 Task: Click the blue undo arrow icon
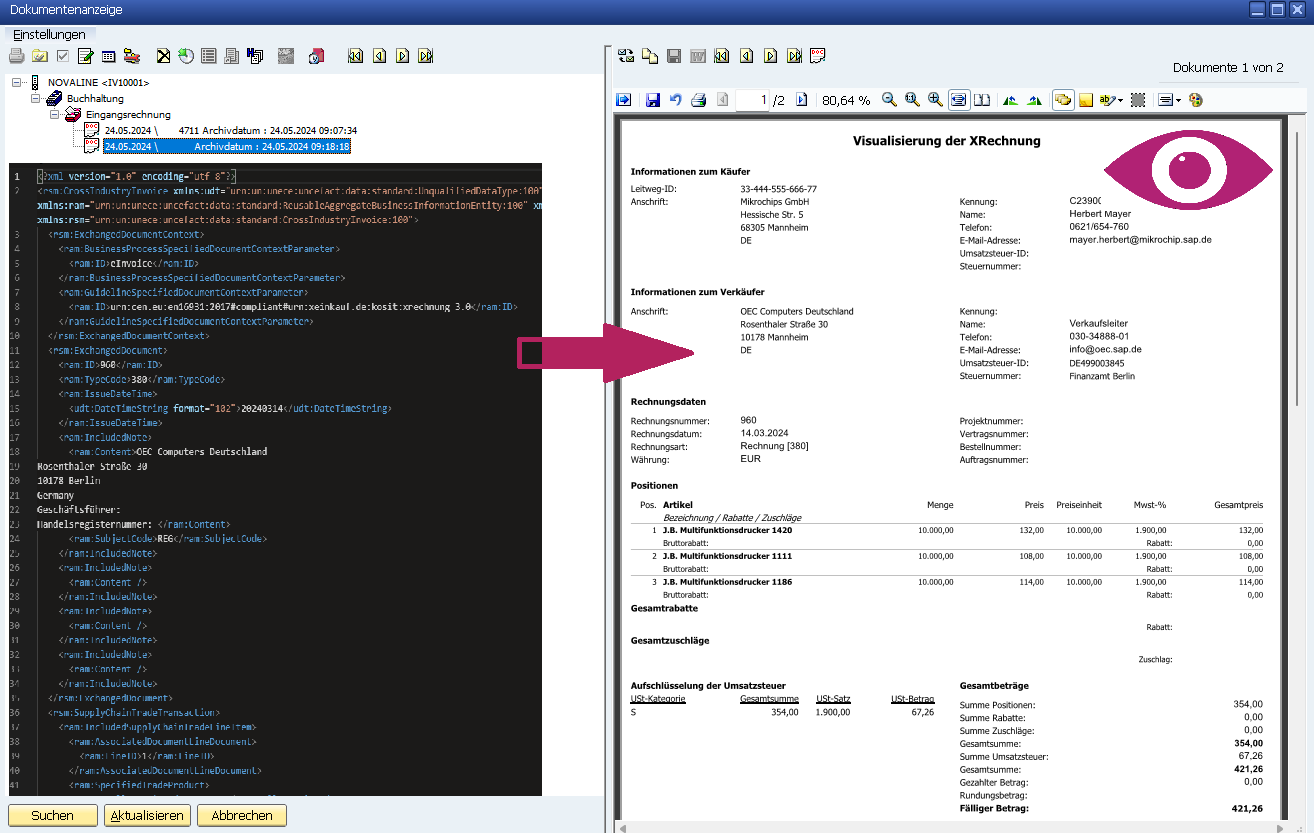(676, 100)
